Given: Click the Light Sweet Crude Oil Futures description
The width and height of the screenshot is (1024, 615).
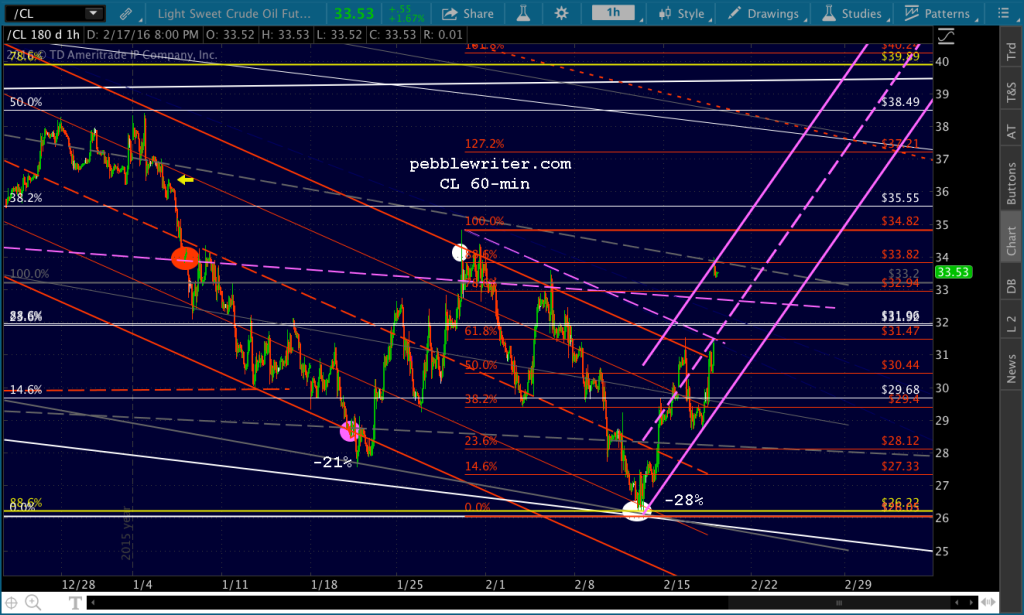Looking at the screenshot, I should pyautogui.click(x=234, y=13).
